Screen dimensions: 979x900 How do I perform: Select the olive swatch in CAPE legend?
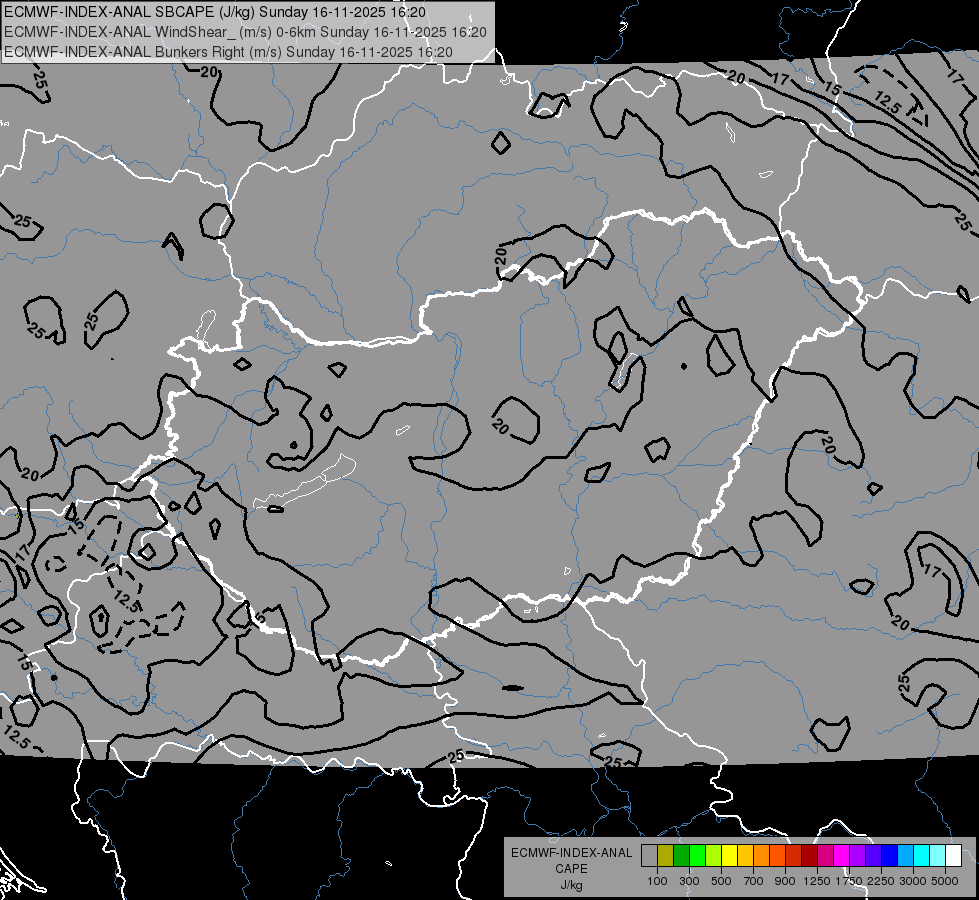(x=666, y=856)
